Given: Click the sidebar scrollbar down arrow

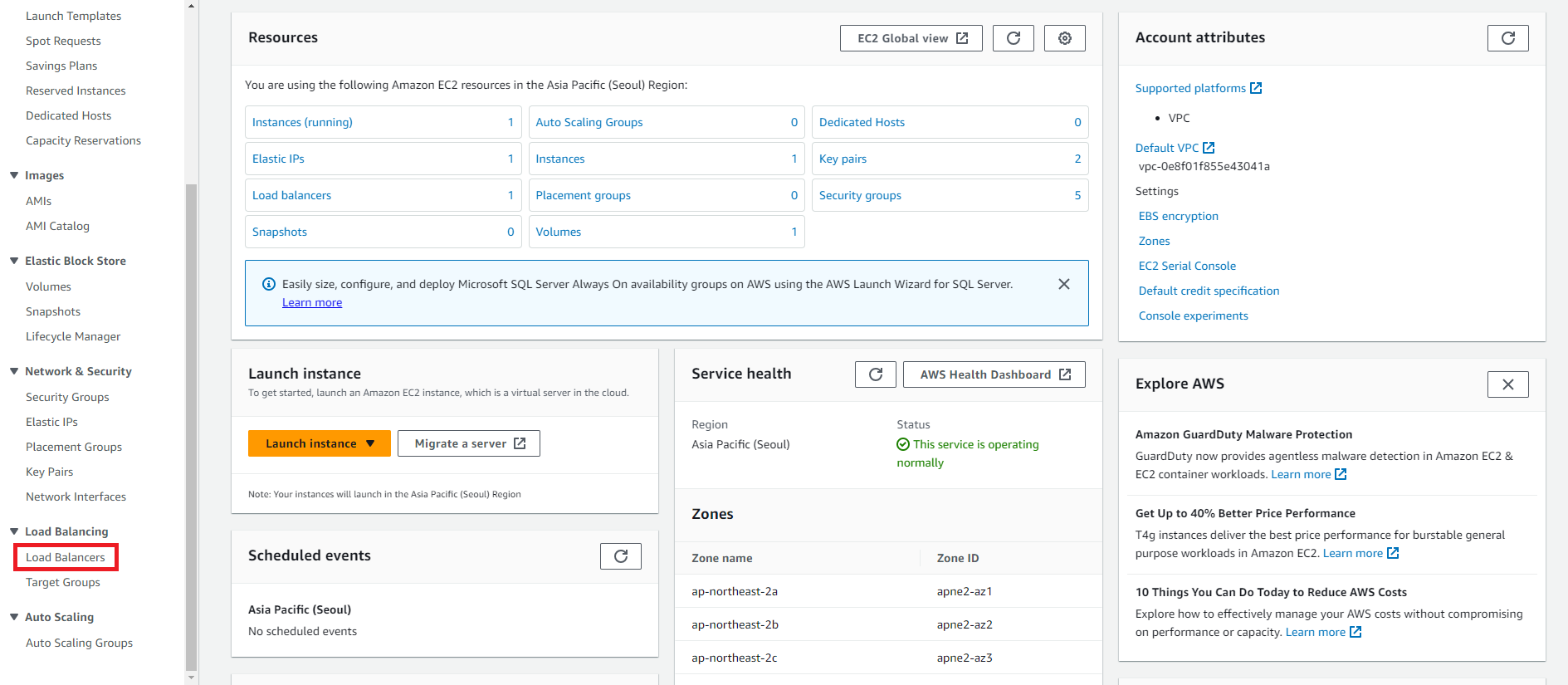Looking at the screenshot, I should (x=192, y=678).
